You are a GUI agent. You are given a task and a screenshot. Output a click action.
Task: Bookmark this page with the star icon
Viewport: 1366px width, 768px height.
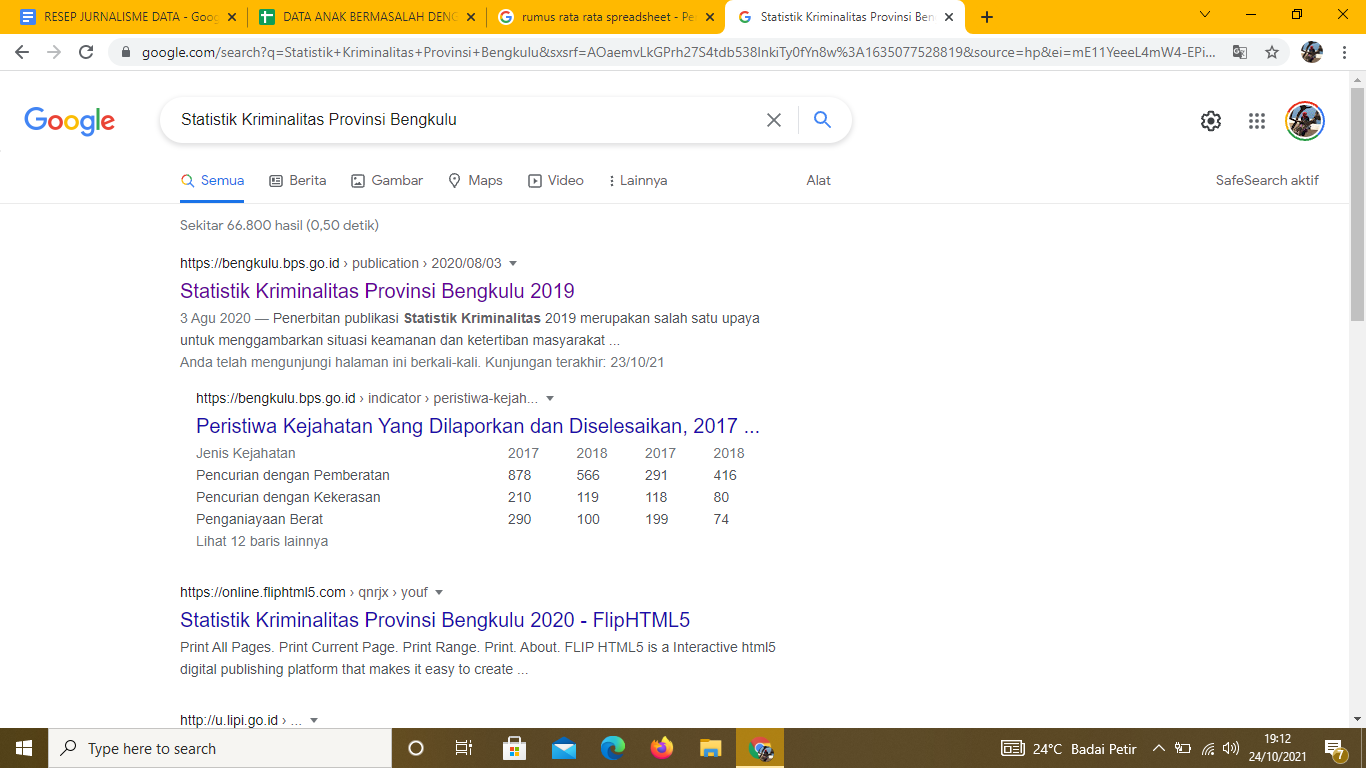1272,53
